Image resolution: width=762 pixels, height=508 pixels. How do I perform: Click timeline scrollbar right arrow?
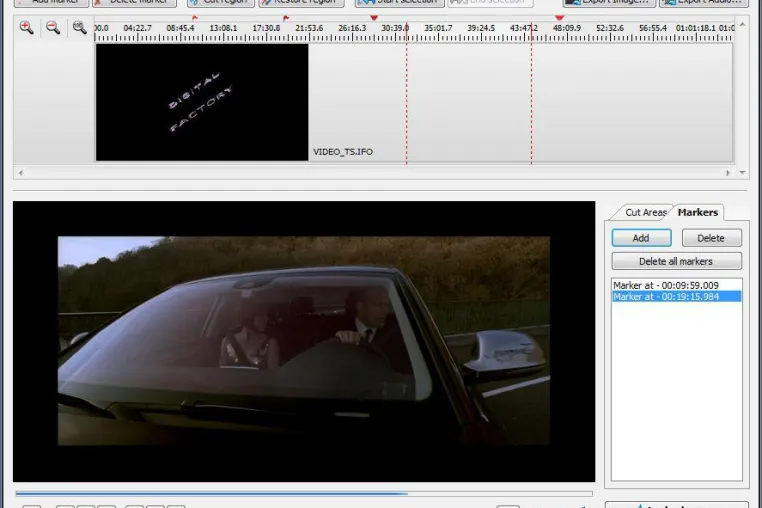click(727, 173)
